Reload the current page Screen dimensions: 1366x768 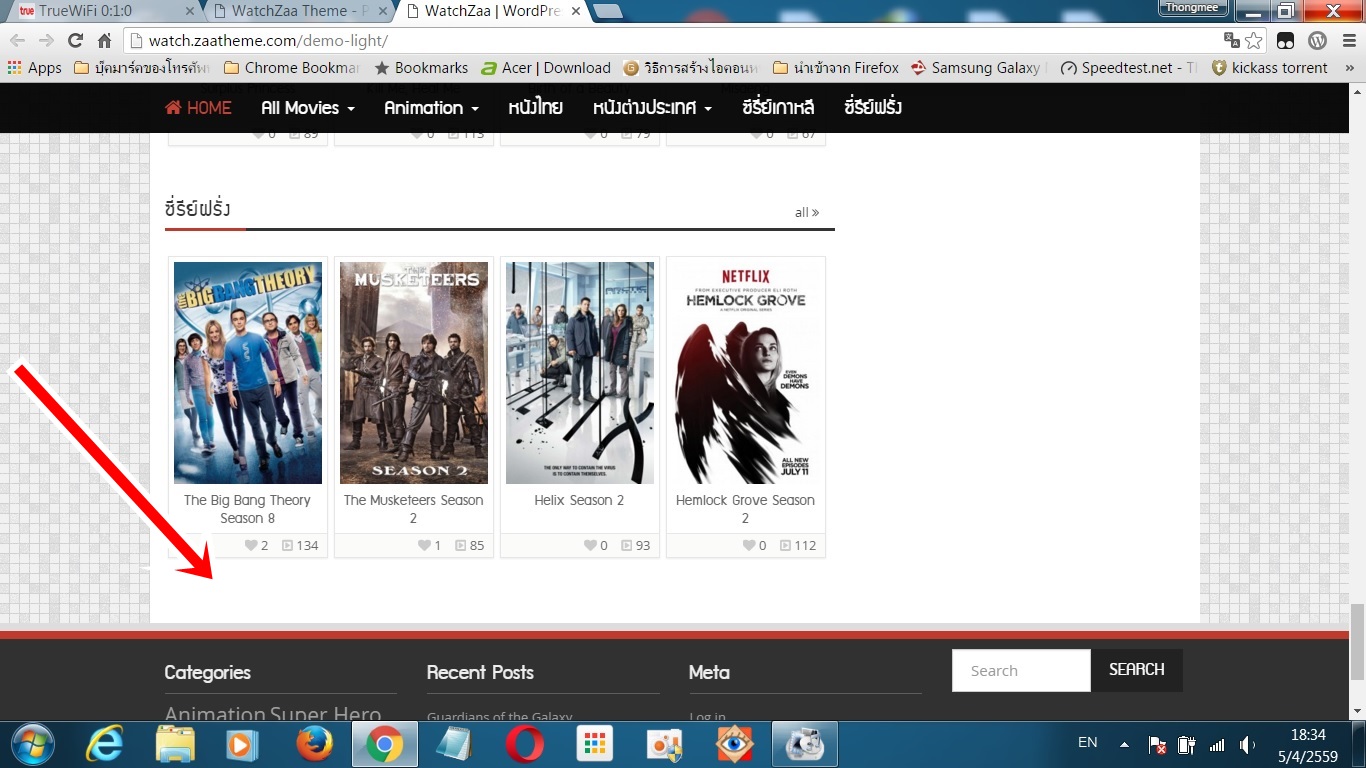click(x=75, y=41)
